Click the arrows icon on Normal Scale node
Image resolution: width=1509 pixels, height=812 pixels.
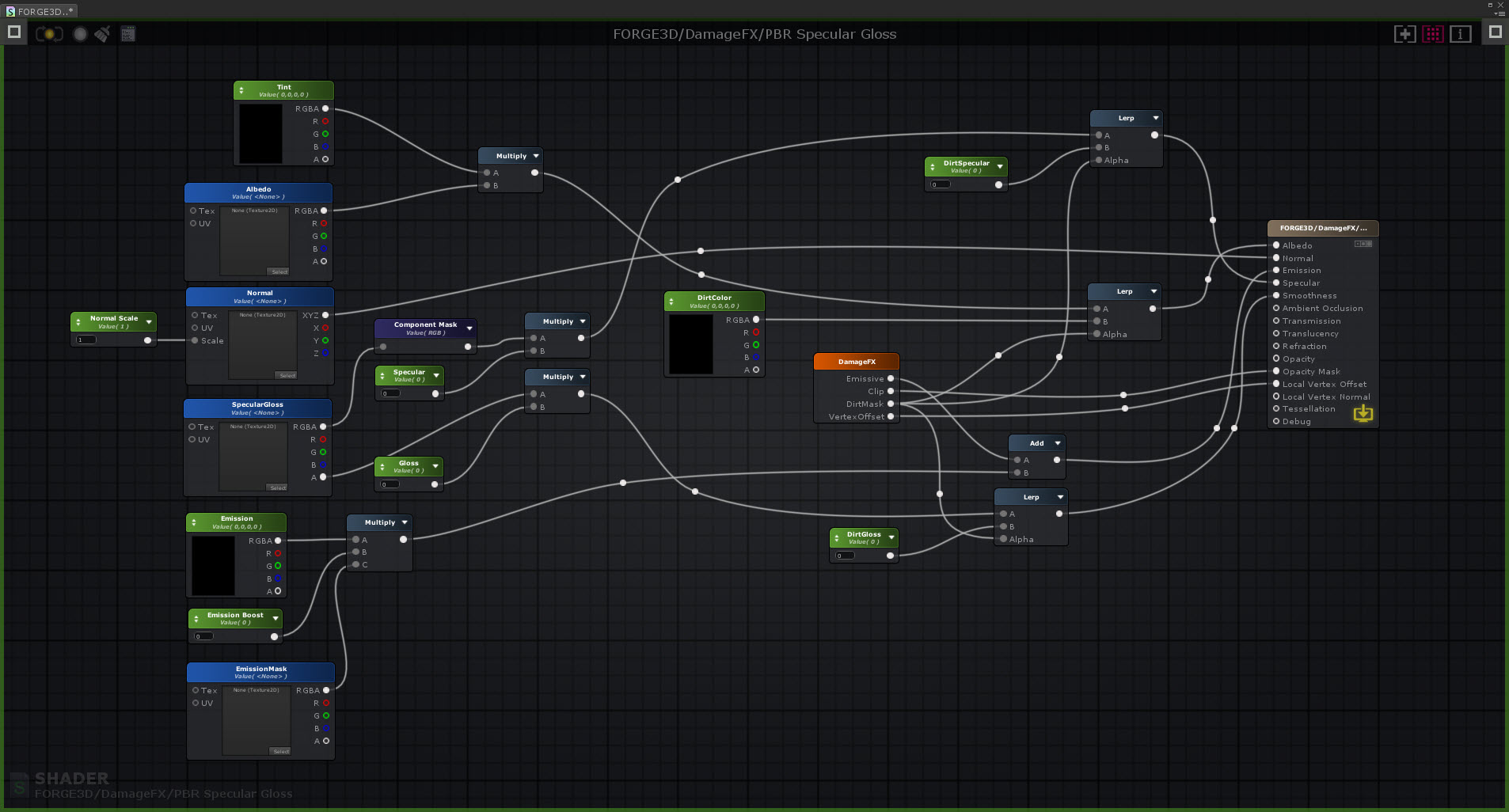[x=78, y=322]
